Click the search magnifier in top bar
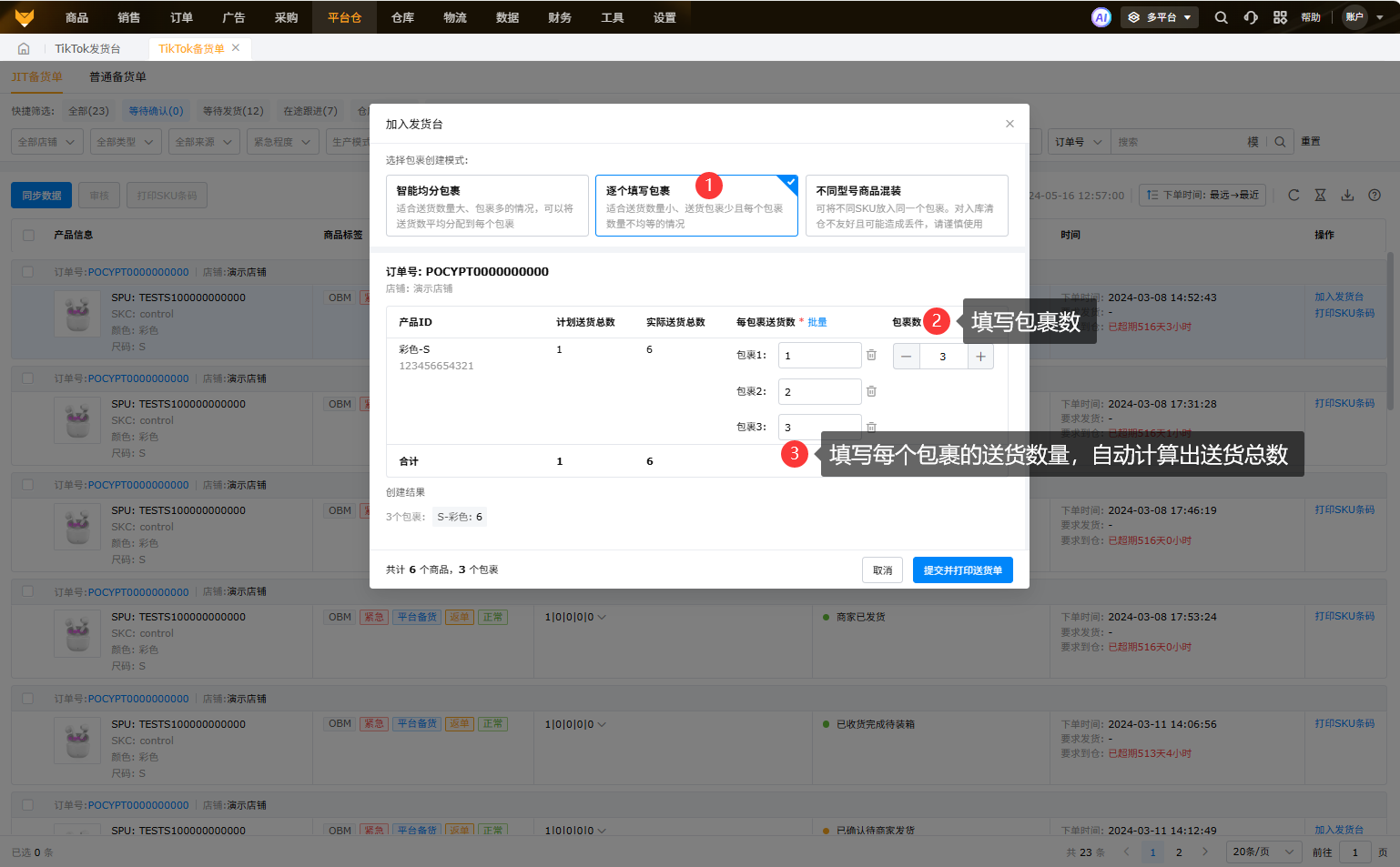The image size is (1400, 867). click(x=1222, y=17)
